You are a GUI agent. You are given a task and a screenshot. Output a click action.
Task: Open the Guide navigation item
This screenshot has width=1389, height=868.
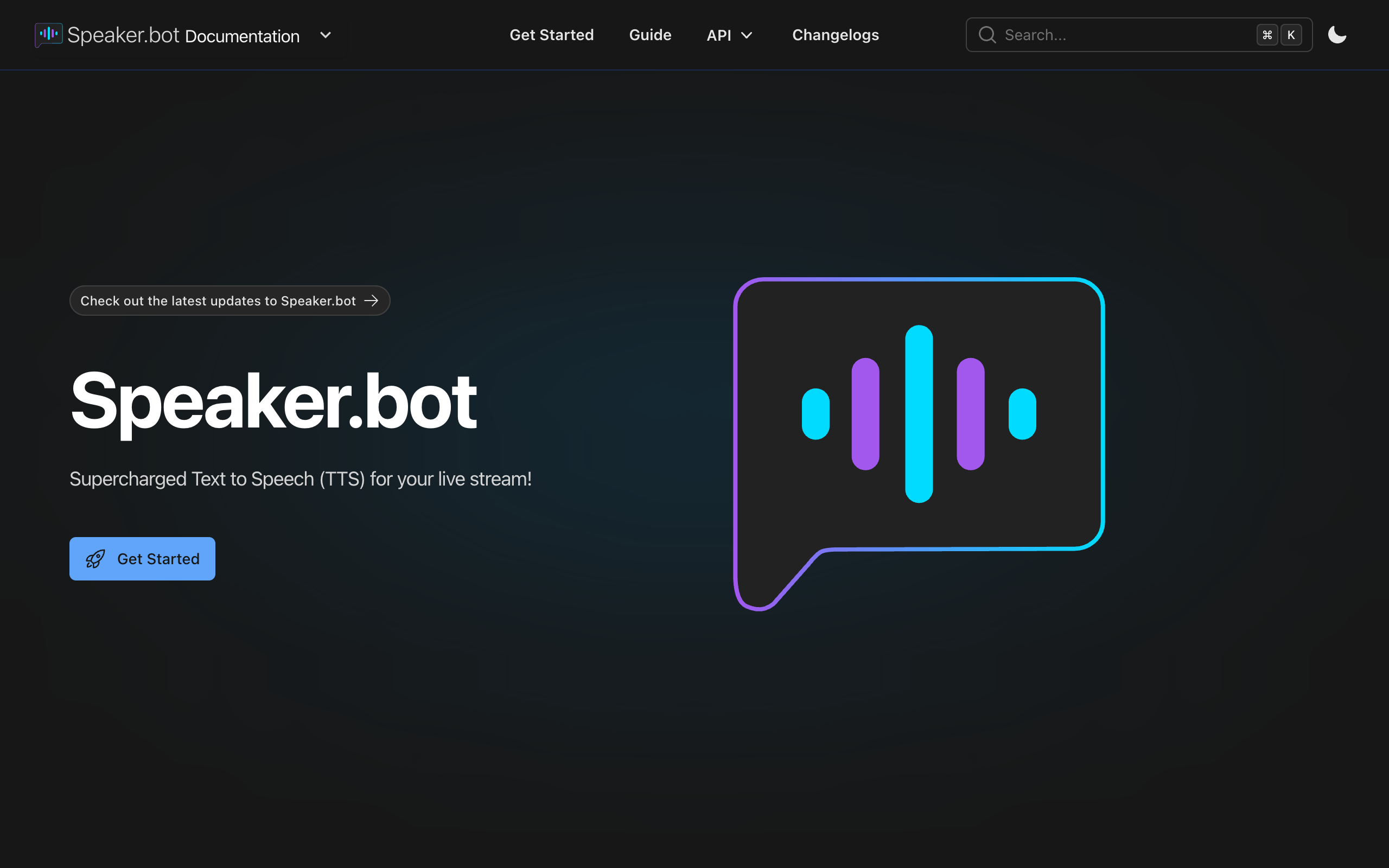tap(649, 35)
